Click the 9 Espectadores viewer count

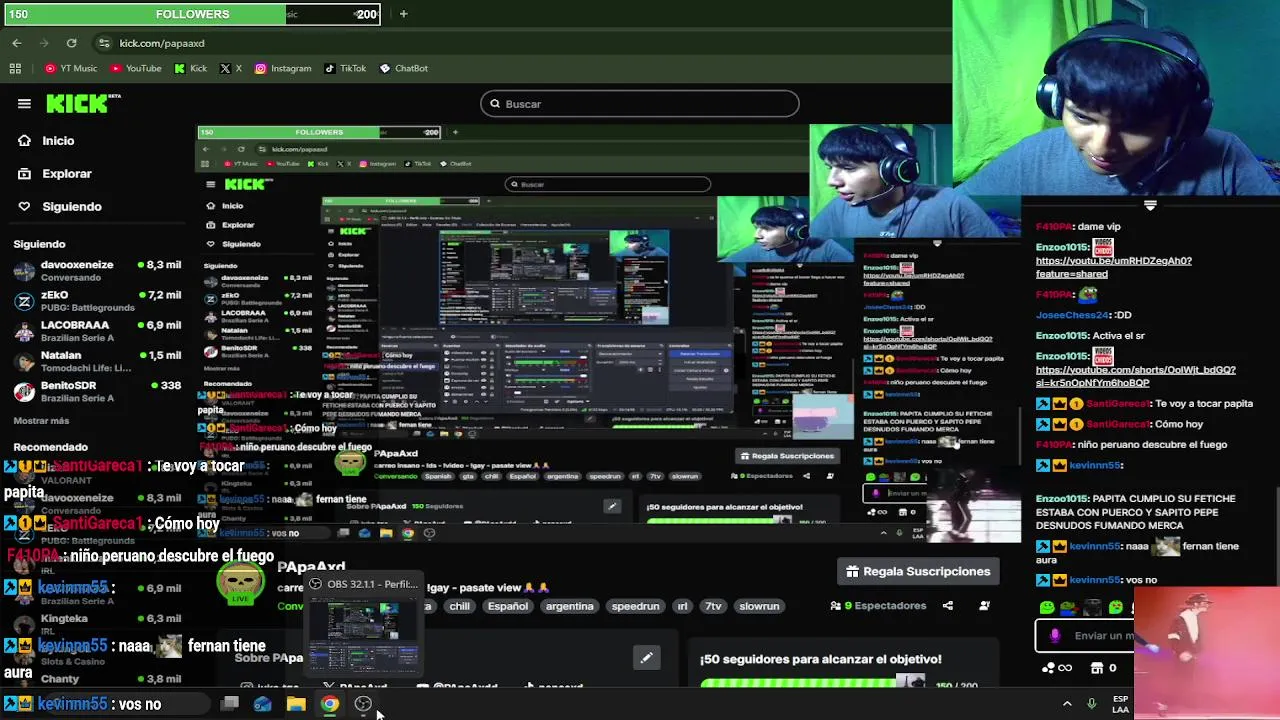878,606
